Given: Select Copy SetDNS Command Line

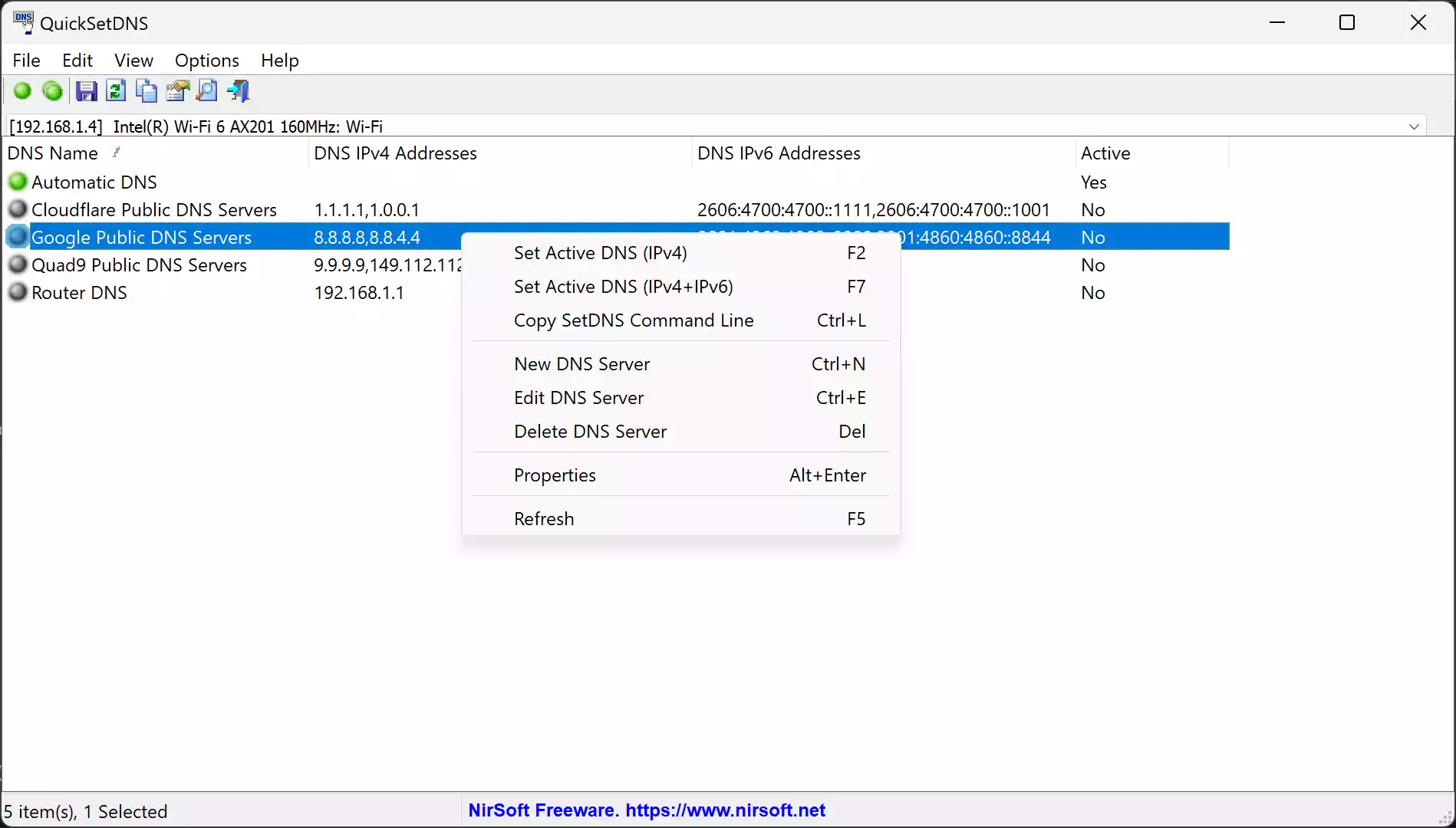Looking at the screenshot, I should [680, 320].
